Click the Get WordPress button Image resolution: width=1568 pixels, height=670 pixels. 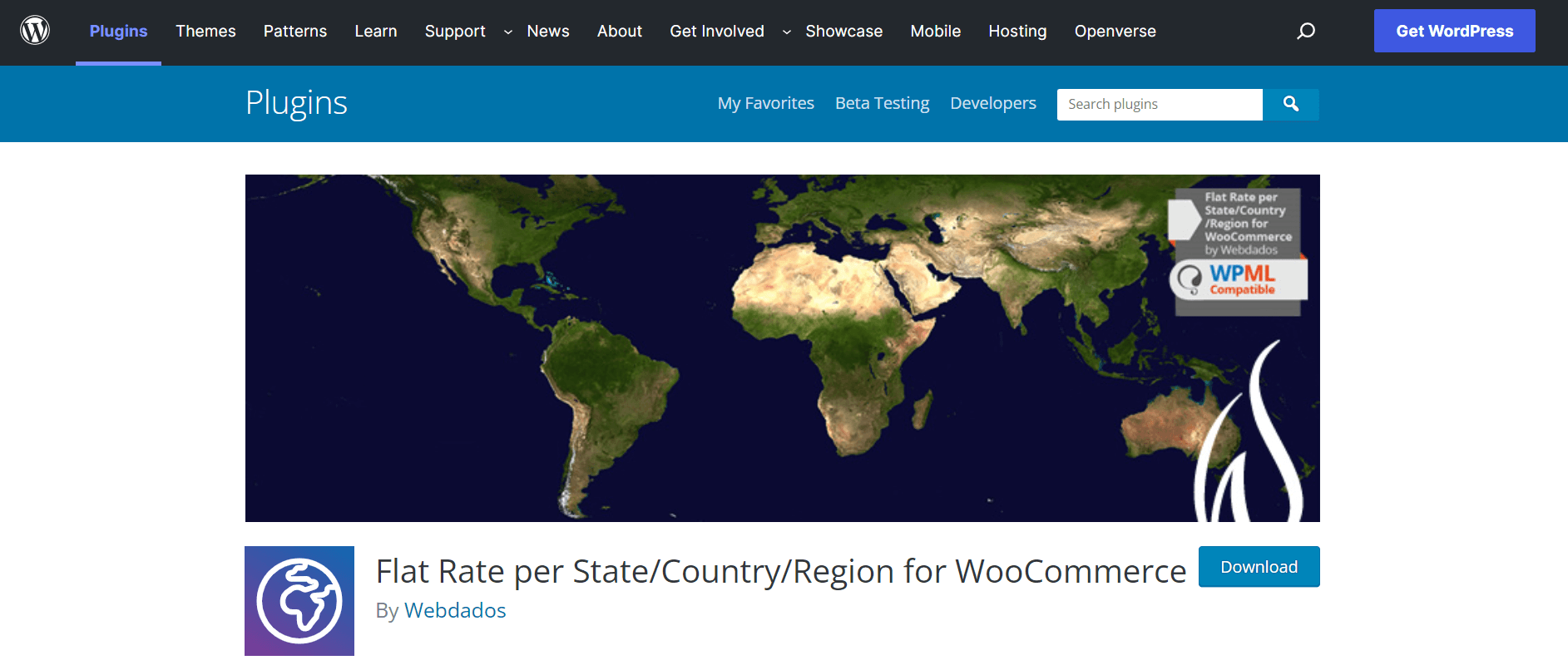(x=1454, y=31)
